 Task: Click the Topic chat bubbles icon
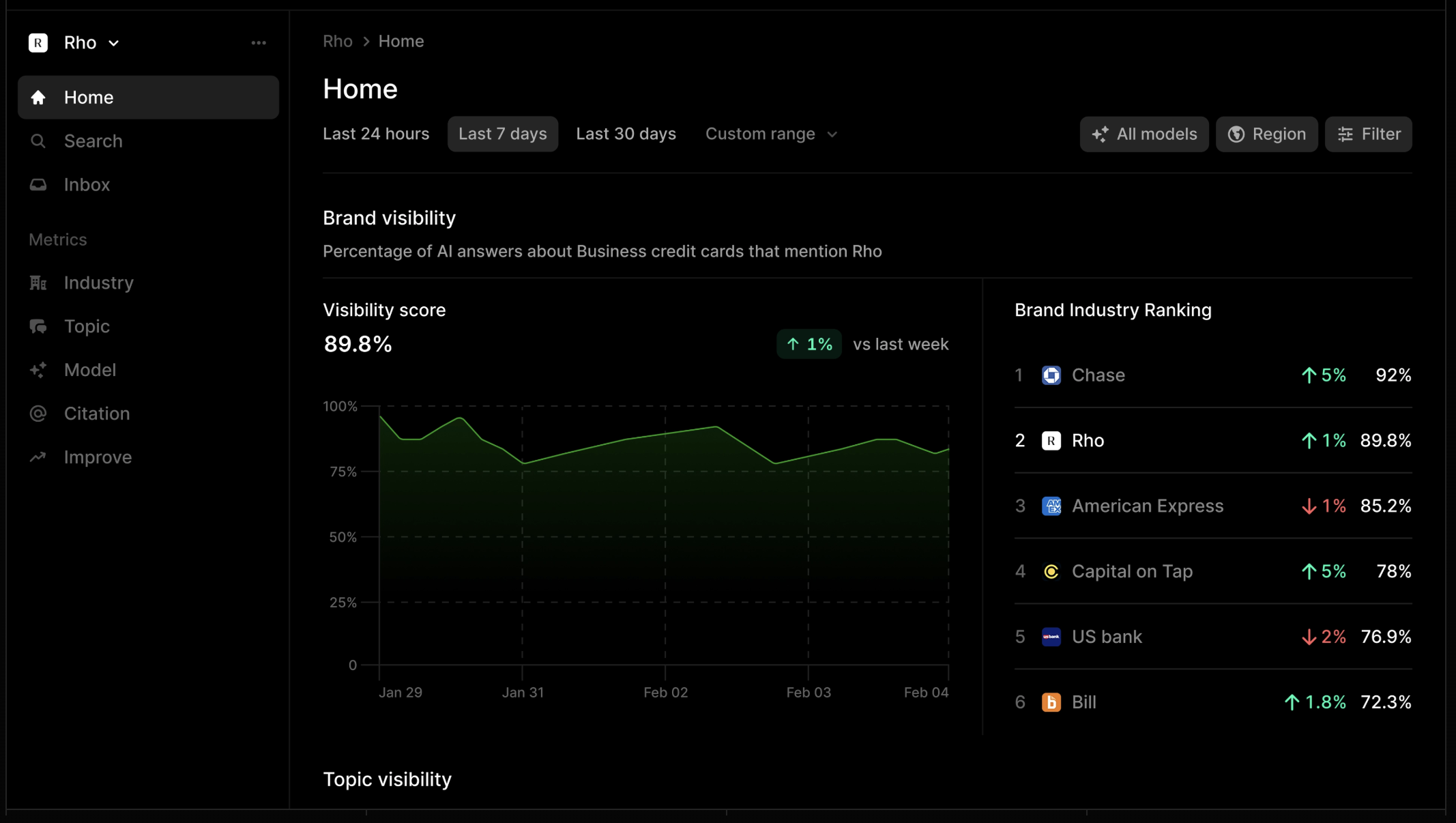point(38,326)
